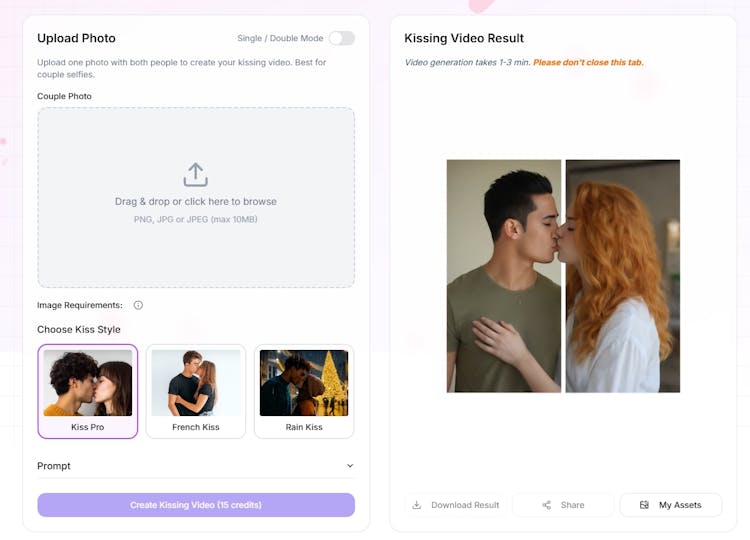Select the Kiss Pro style card
This screenshot has width=750, height=540.
tap(88, 391)
